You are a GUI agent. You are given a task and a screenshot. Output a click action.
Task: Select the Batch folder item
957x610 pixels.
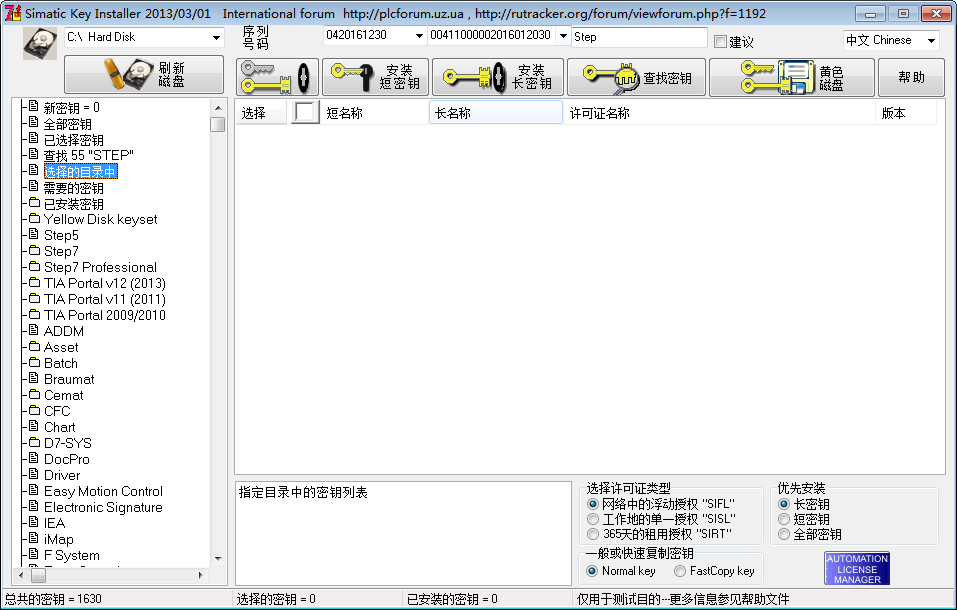pyautogui.click(x=60, y=363)
